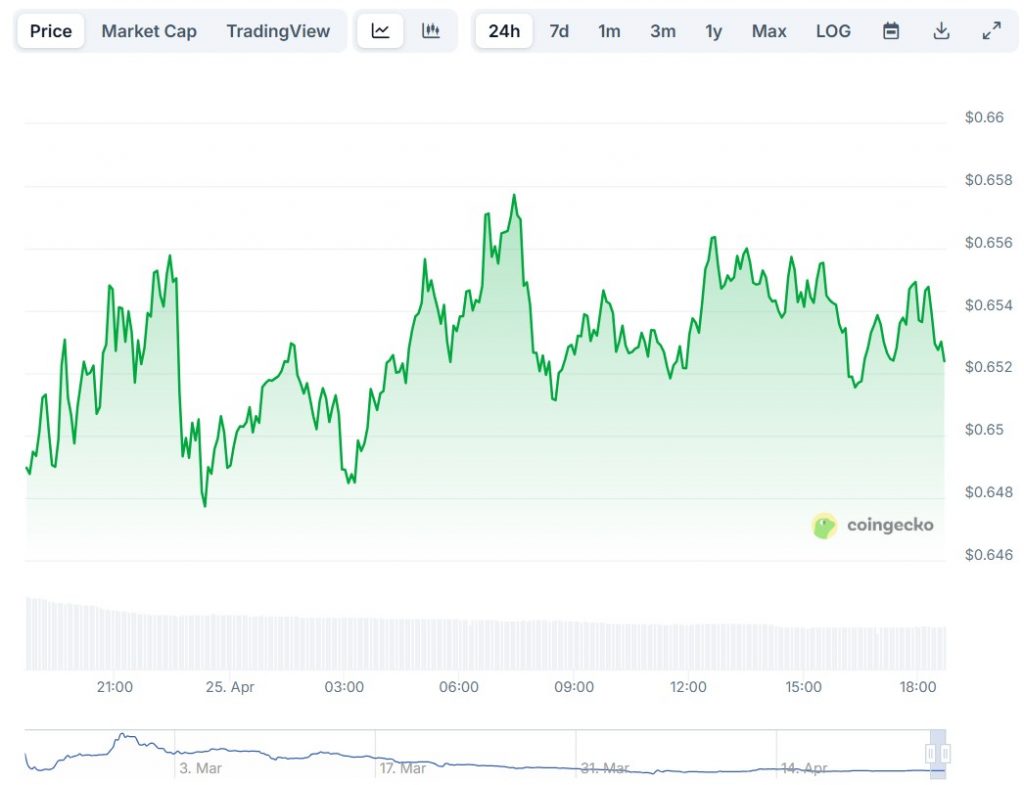The width and height of the screenshot is (1024, 785).
Task: Click the 17. Mar point in navigator
Action: (x=401, y=768)
